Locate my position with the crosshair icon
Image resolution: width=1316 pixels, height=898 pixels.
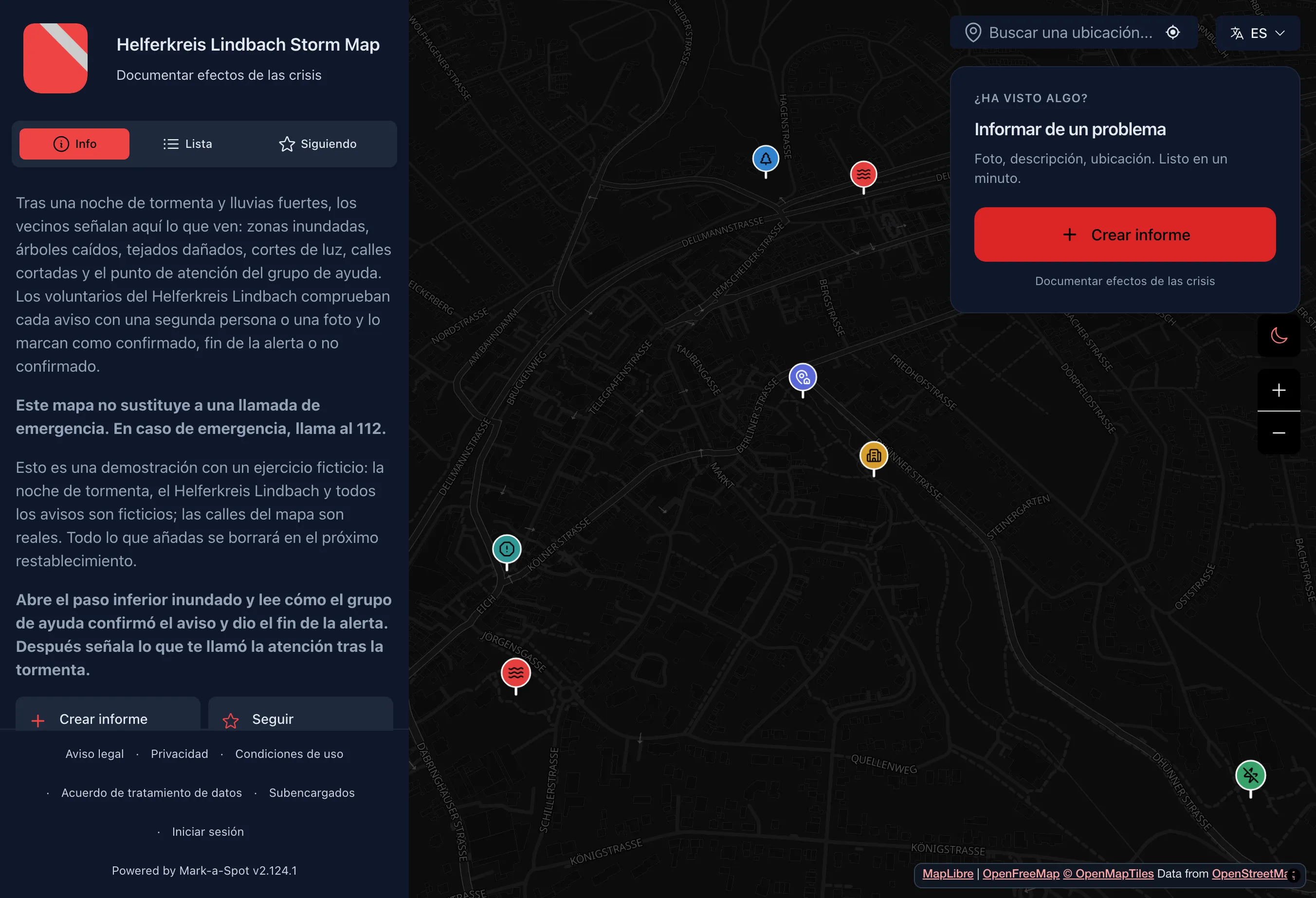pos(1173,32)
